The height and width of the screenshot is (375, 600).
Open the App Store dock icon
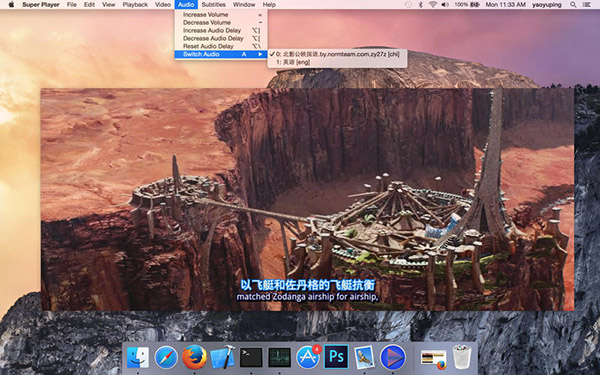[308, 357]
